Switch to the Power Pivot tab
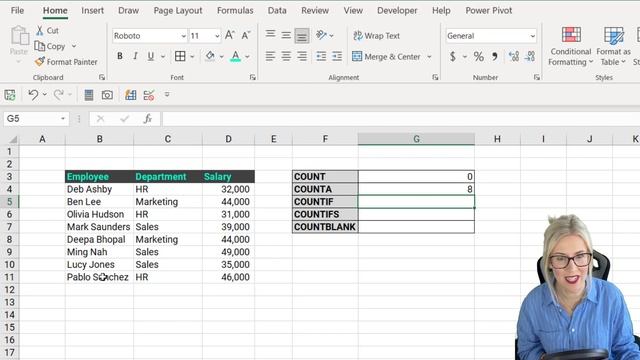This screenshot has height=360, width=640. click(x=489, y=11)
